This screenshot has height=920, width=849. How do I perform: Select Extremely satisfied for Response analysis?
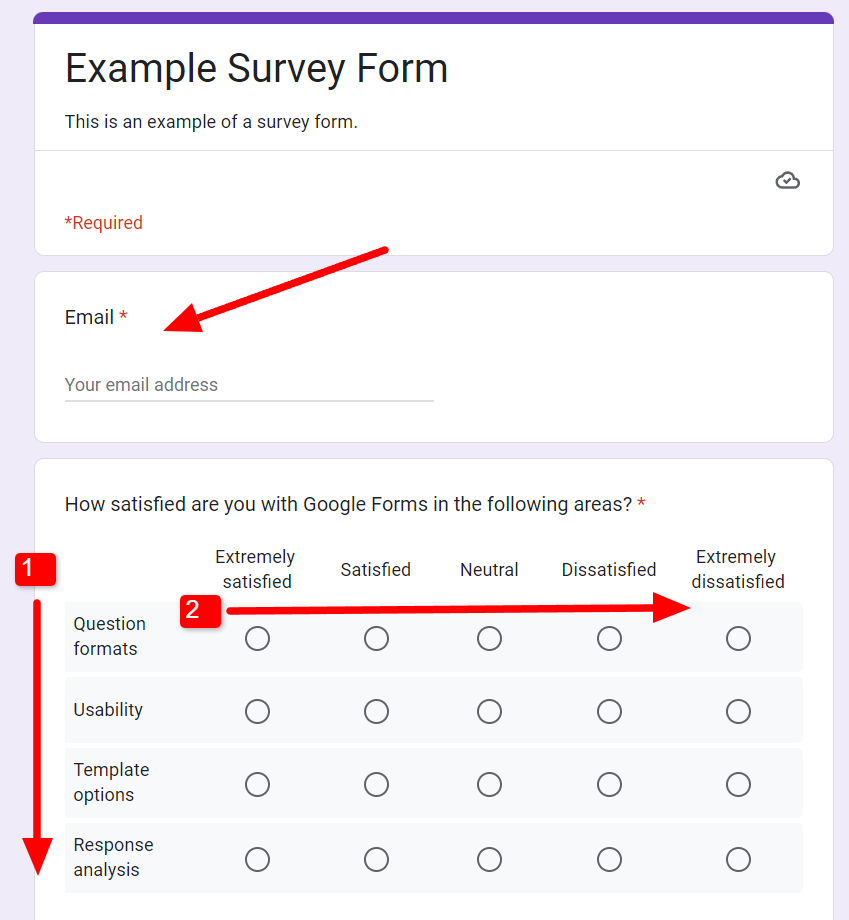pyautogui.click(x=257, y=859)
